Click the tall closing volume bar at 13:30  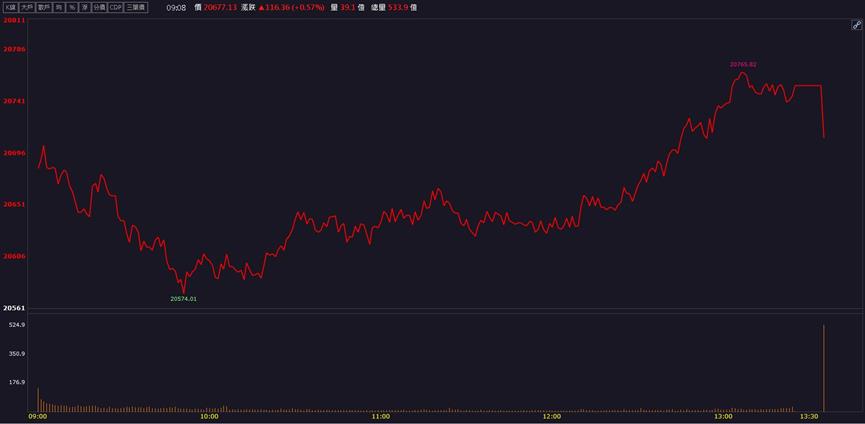point(824,368)
